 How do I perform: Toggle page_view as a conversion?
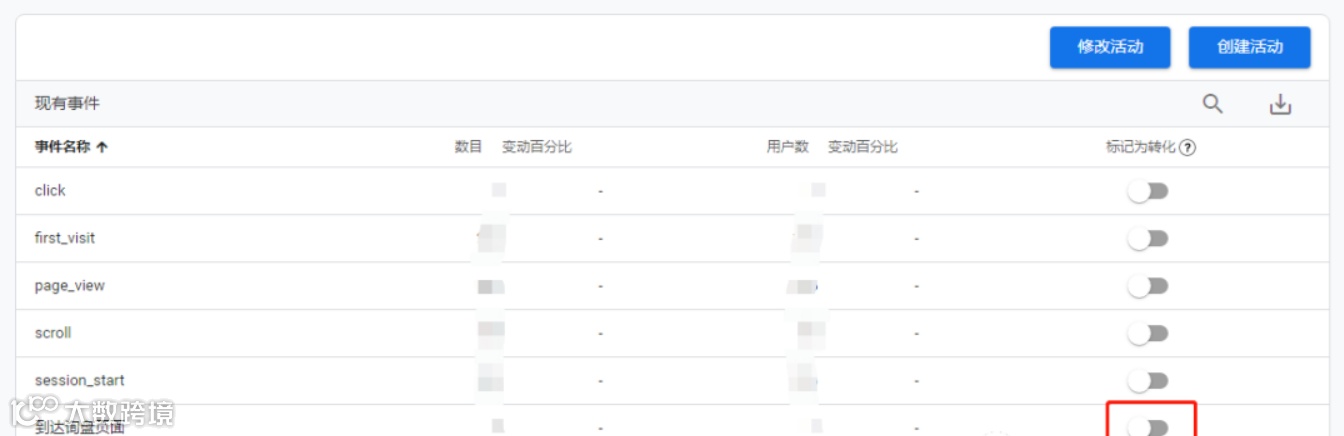pyautogui.click(x=1148, y=286)
